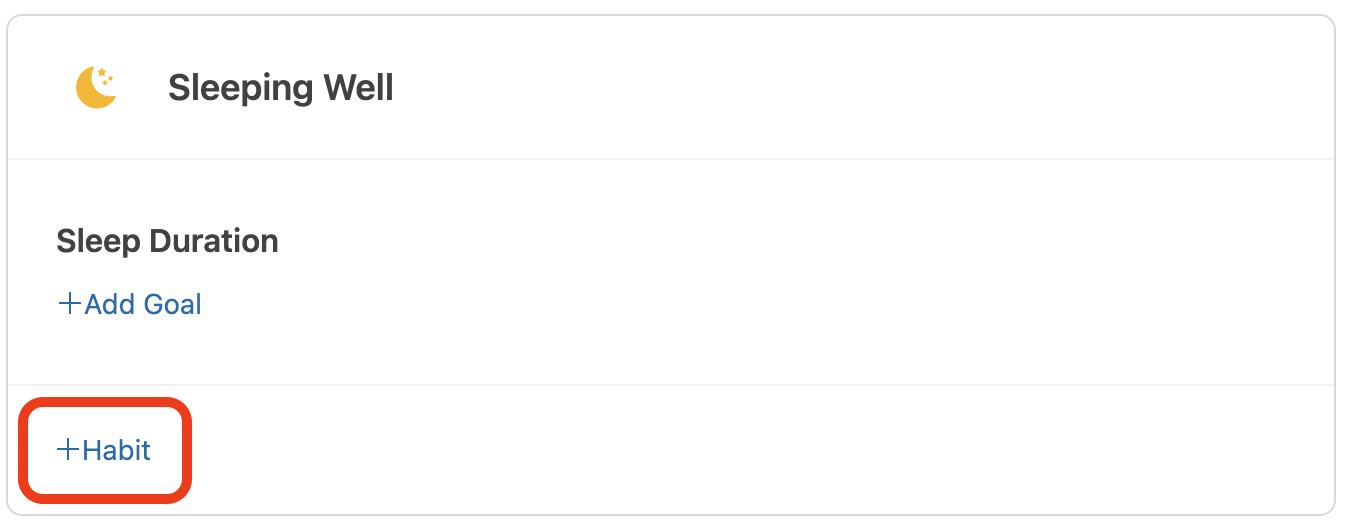
Task: Click the Habit button outlined in red
Action: pyautogui.click(x=104, y=450)
